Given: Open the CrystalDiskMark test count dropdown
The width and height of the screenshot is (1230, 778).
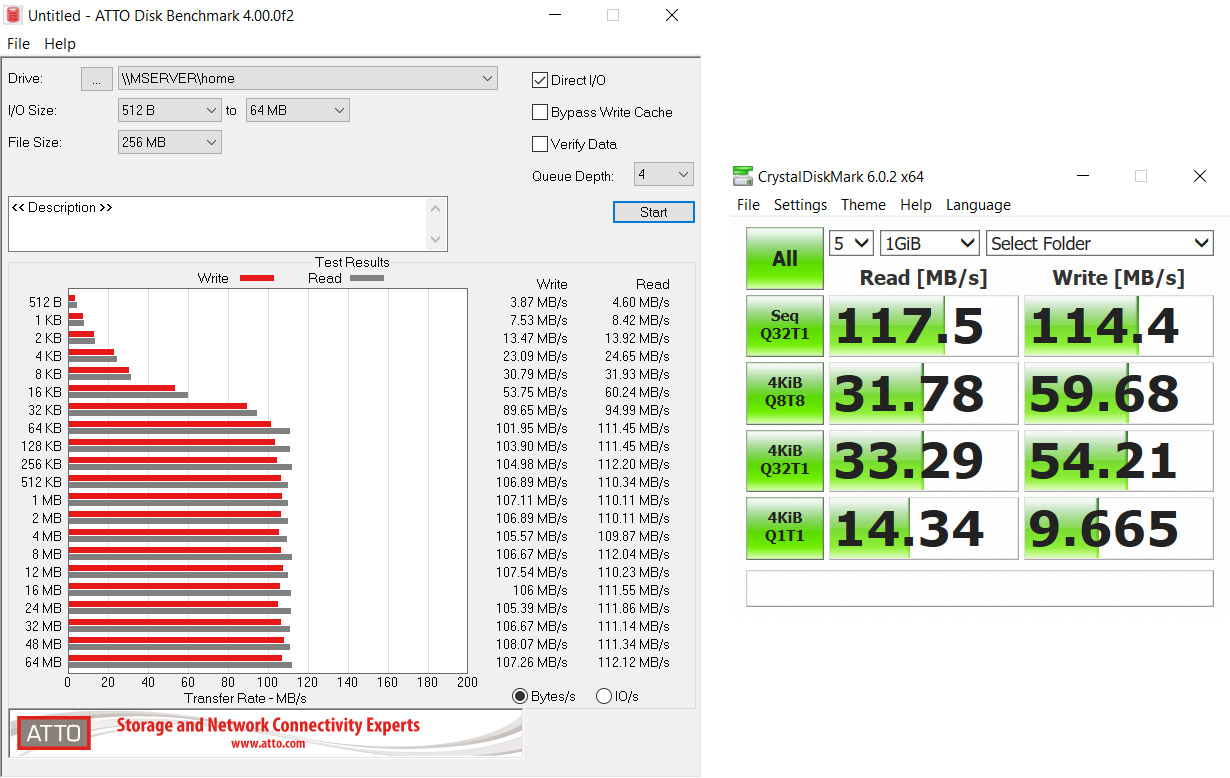Looking at the screenshot, I should pyautogui.click(x=851, y=243).
